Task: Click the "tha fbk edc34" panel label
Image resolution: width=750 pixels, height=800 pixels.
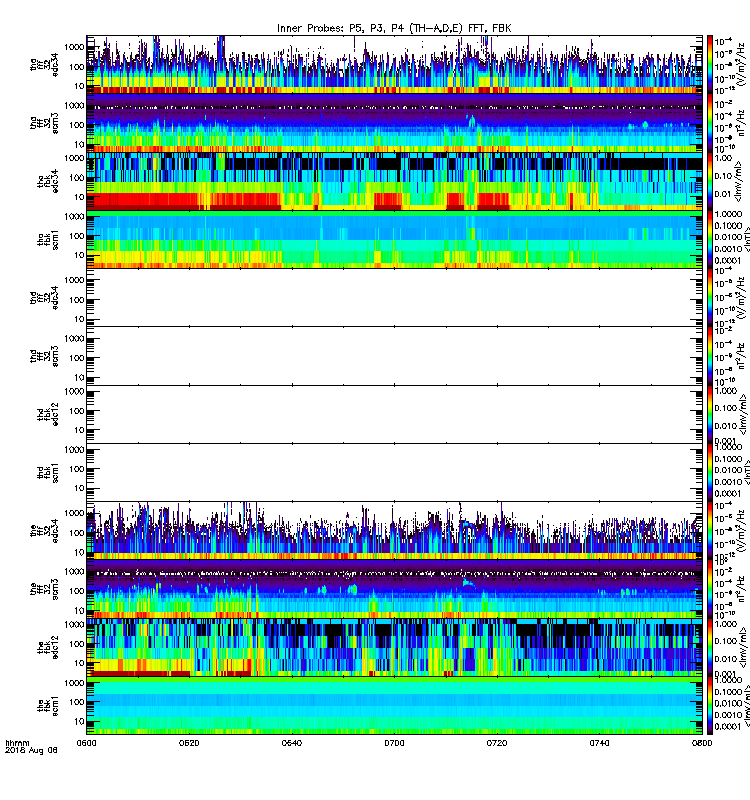Action: [x=48, y=182]
